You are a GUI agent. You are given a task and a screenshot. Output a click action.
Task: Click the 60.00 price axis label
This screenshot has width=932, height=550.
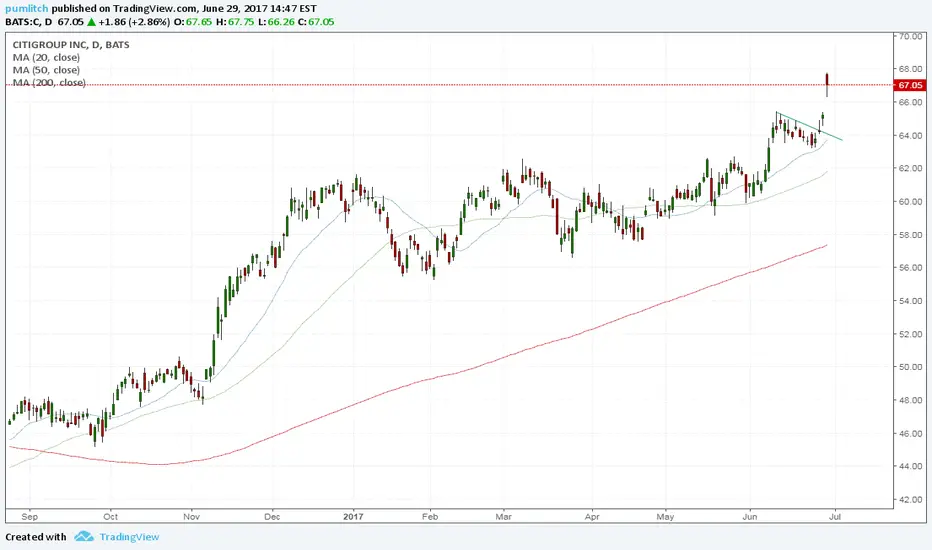pyautogui.click(x=910, y=202)
